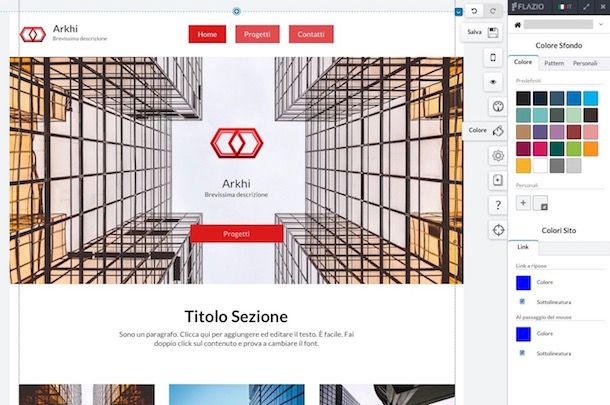Click the red Progetti button in hero
The height and width of the screenshot is (405, 610).
[237, 234]
